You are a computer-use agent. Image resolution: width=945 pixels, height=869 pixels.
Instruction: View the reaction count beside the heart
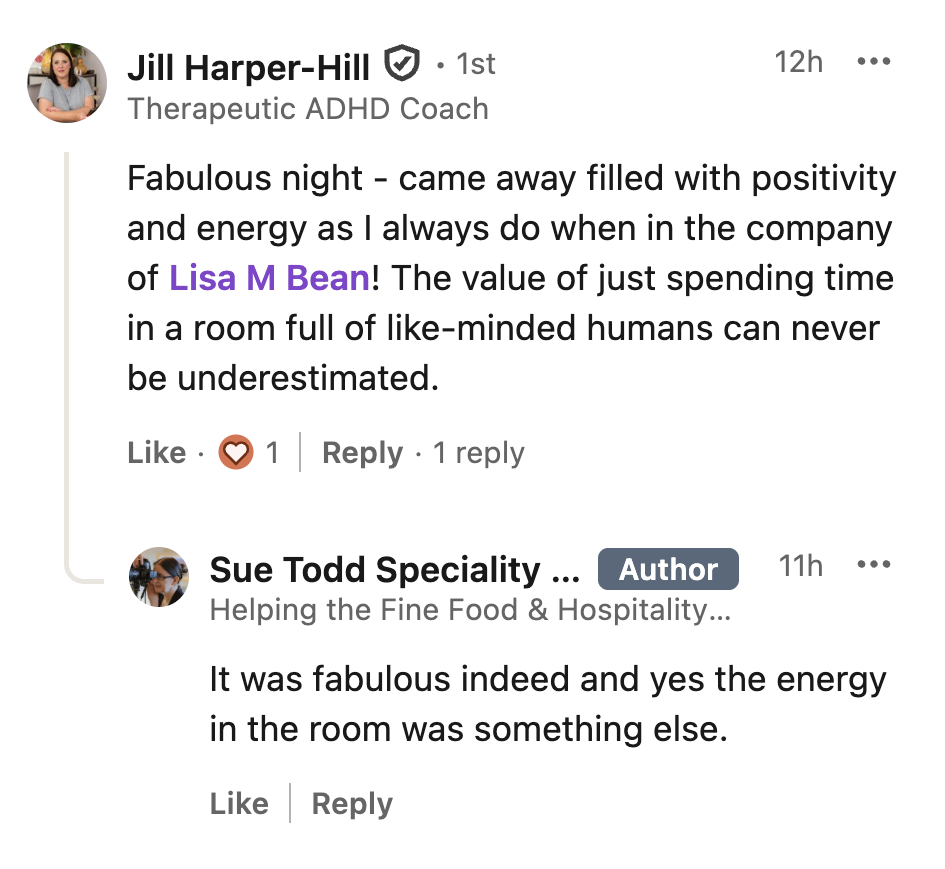pyautogui.click(x=272, y=453)
